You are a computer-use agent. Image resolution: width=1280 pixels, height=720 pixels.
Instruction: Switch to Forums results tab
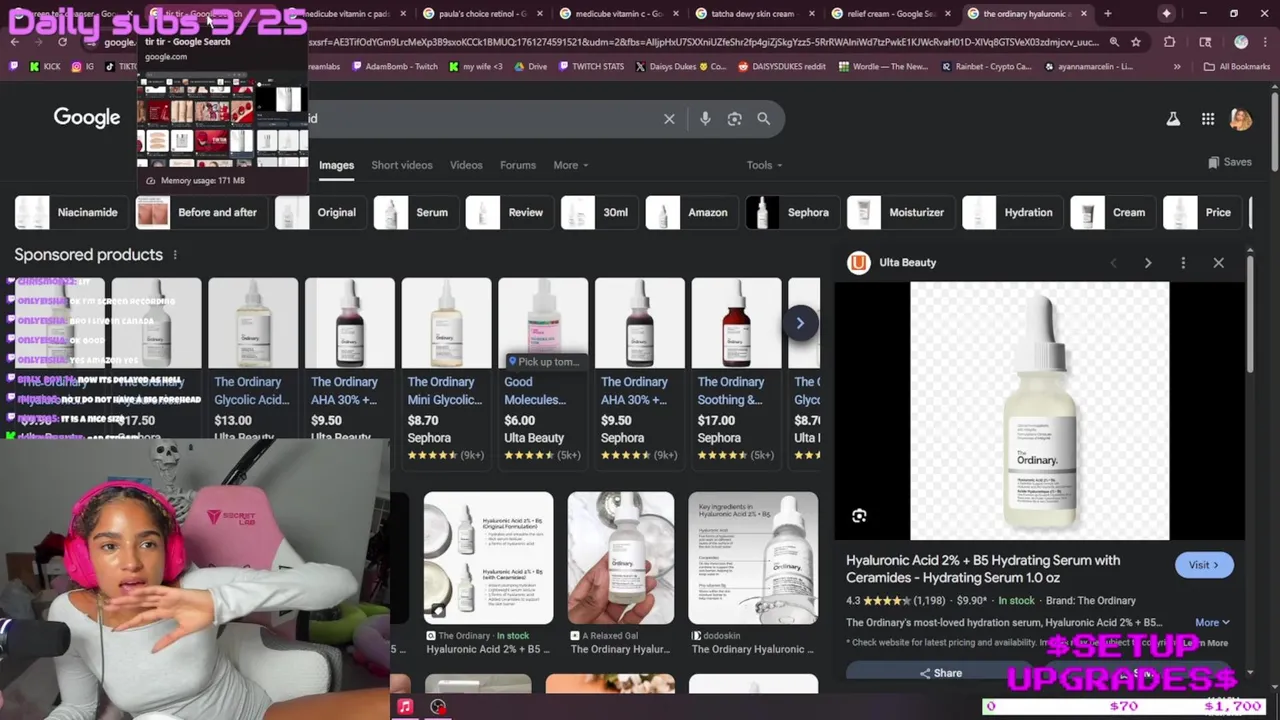pos(518,165)
